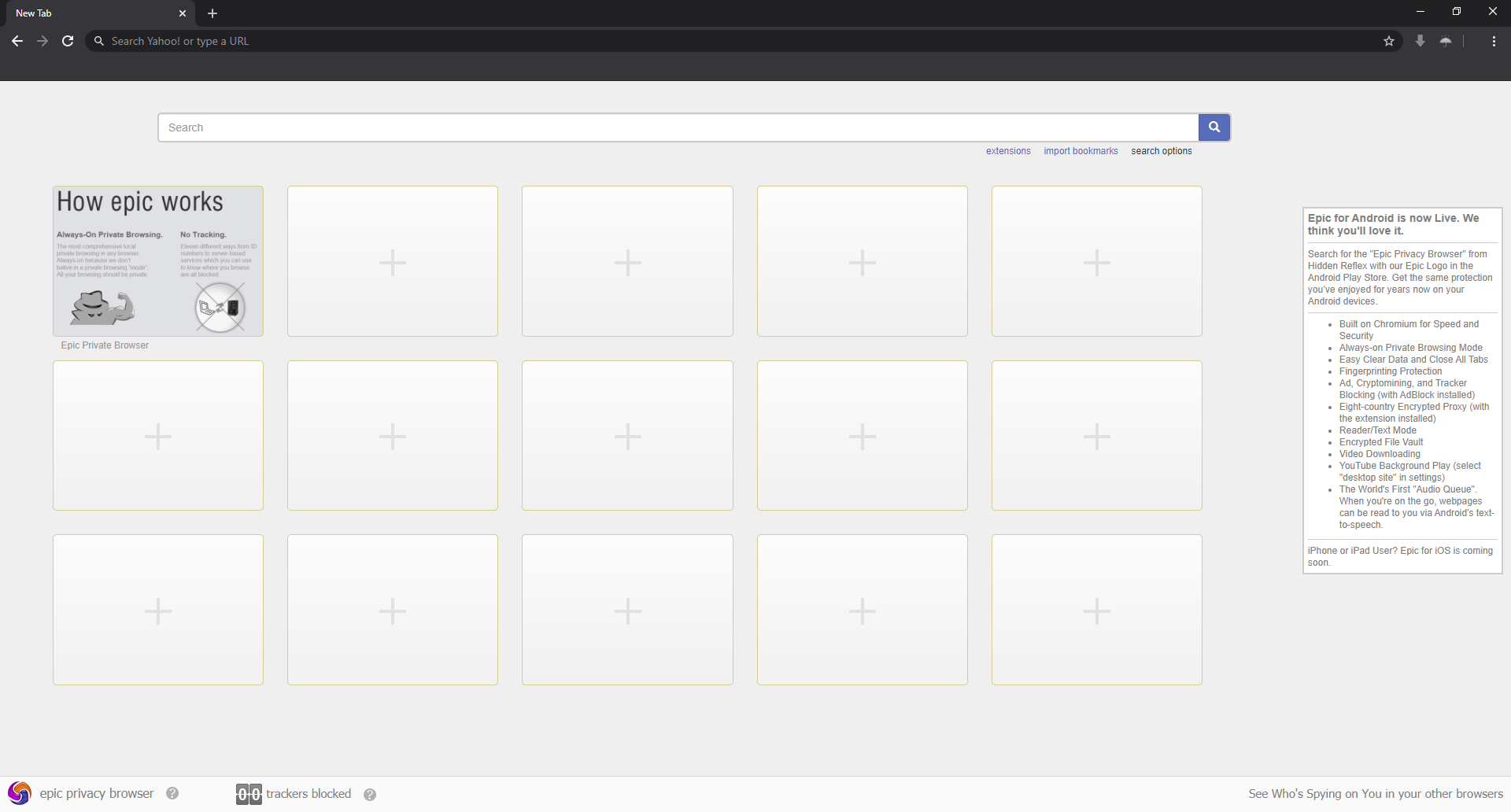The height and width of the screenshot is (812, 1511).
Task: Bookmark this page with the star icon
Action: 1389,41
